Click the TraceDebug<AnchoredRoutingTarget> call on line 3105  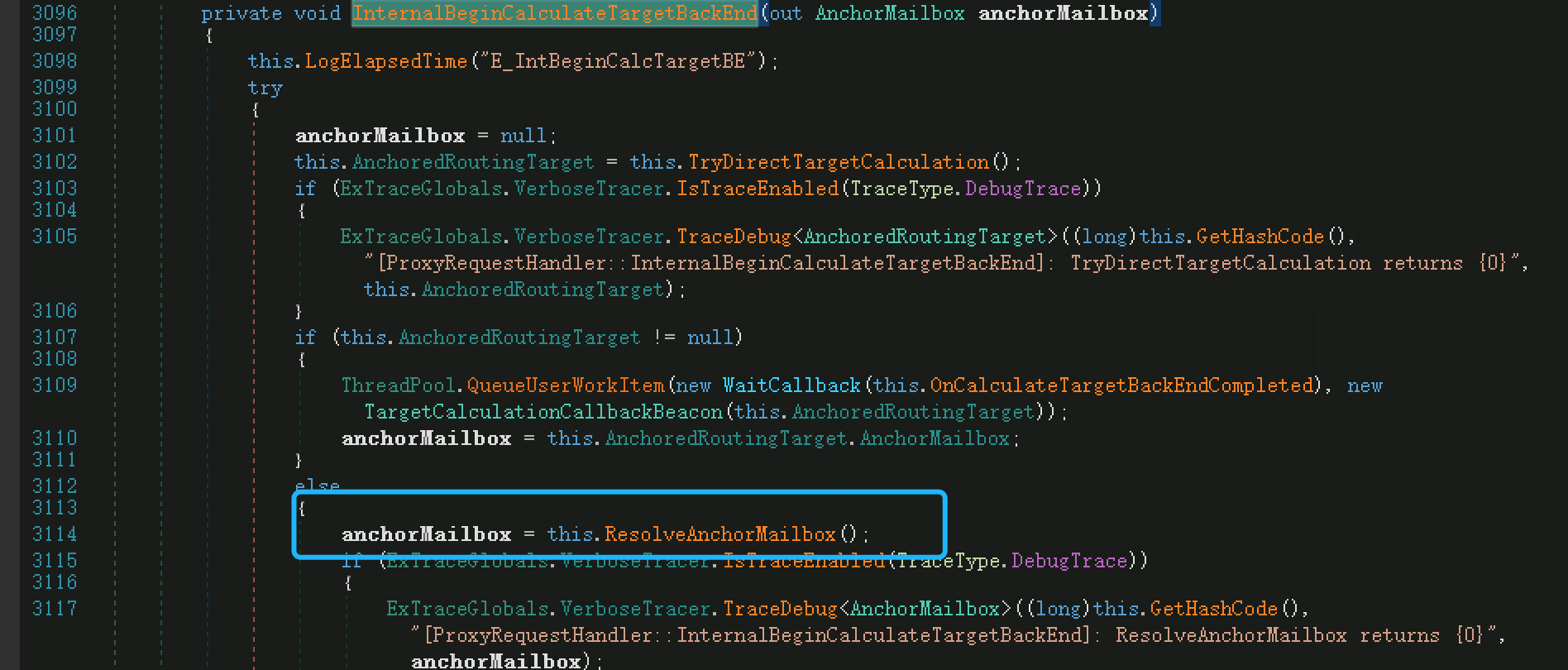click(x=867, y=237)
